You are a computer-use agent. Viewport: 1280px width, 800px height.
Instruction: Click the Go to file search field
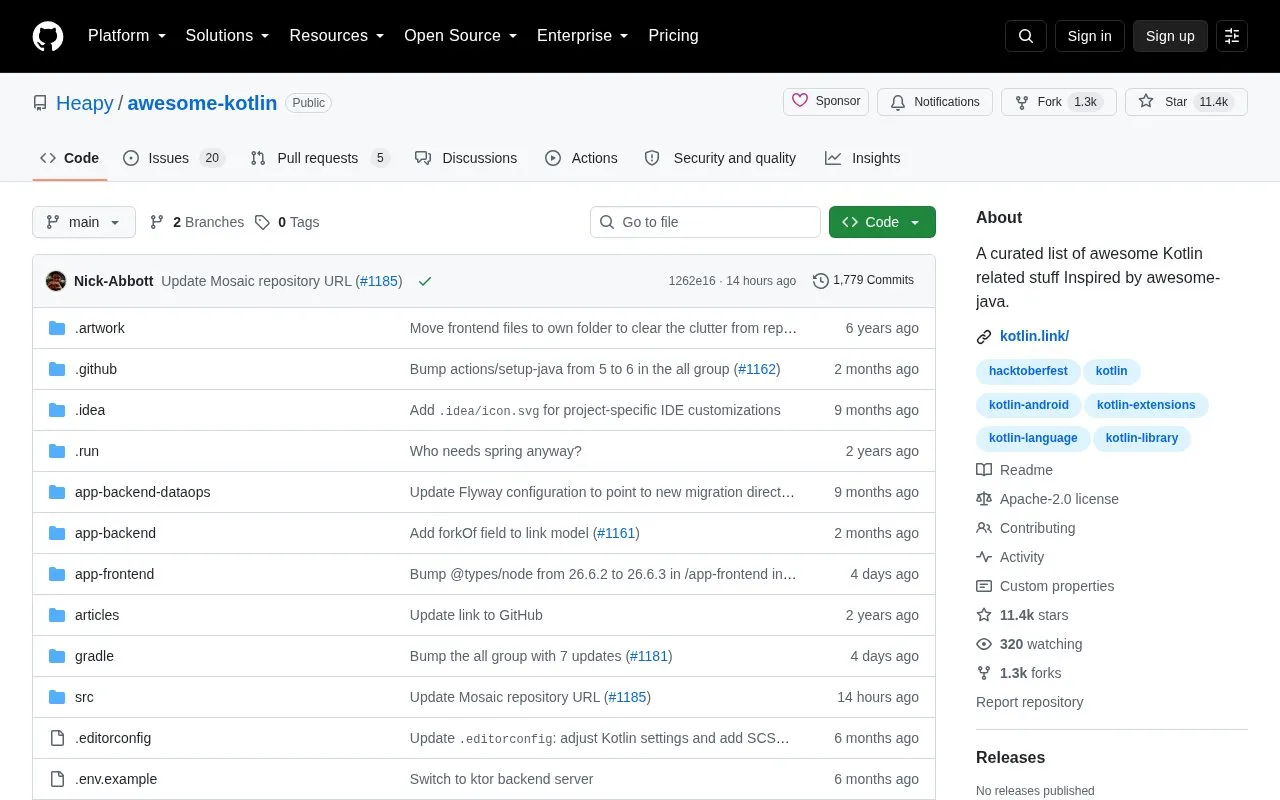click(705, 222)
